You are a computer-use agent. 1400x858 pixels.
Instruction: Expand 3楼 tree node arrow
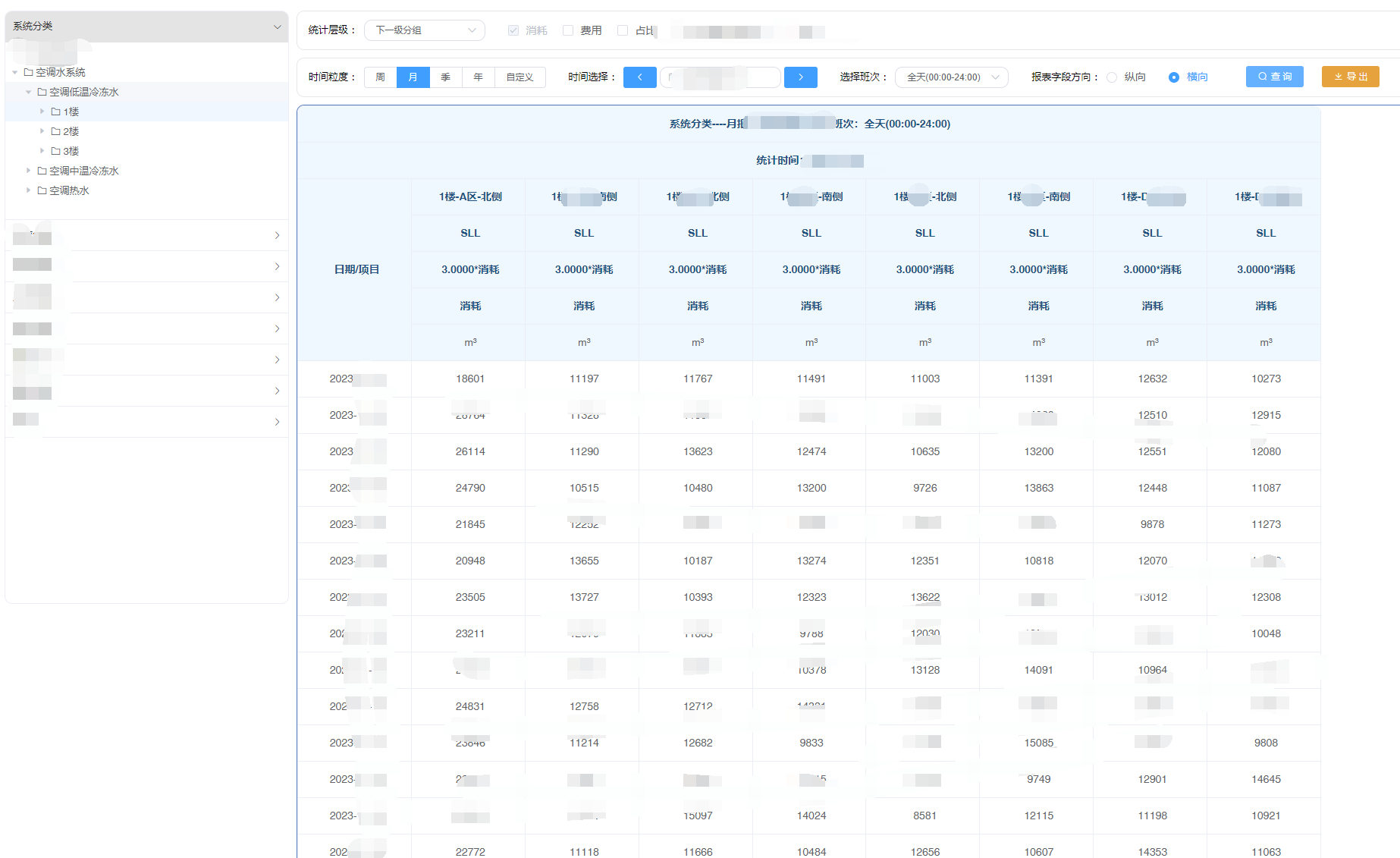pos(42,151)
